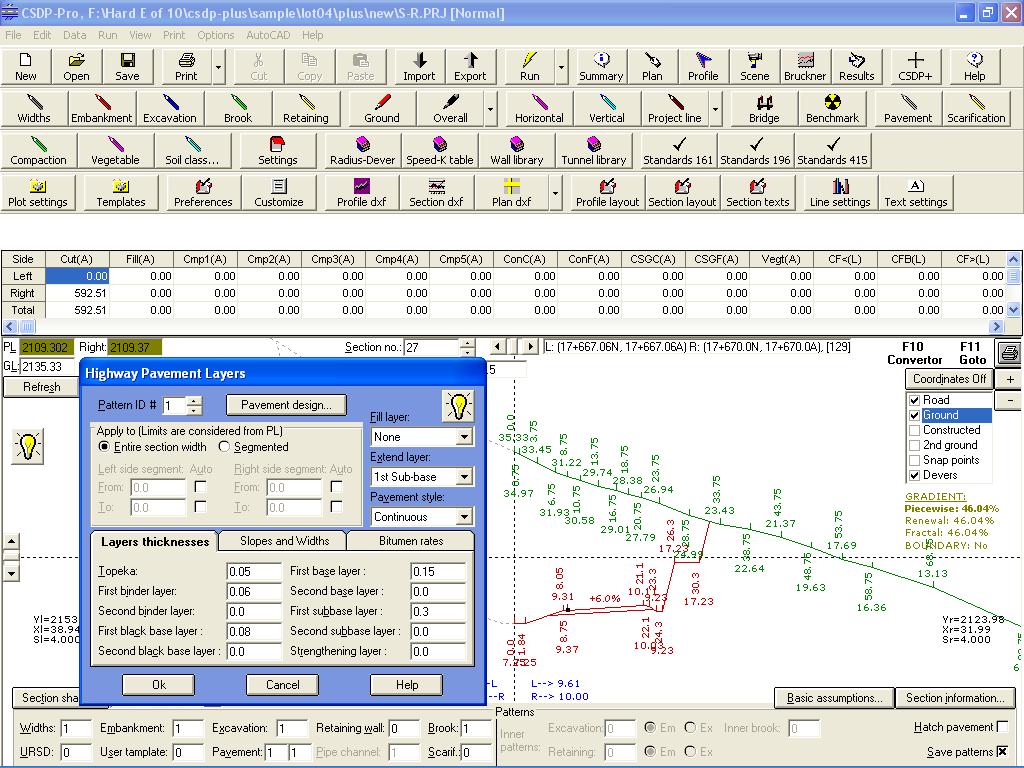Click the lightbulb icon in the pavement dialog
The image size is (1024, 768).
458,406
